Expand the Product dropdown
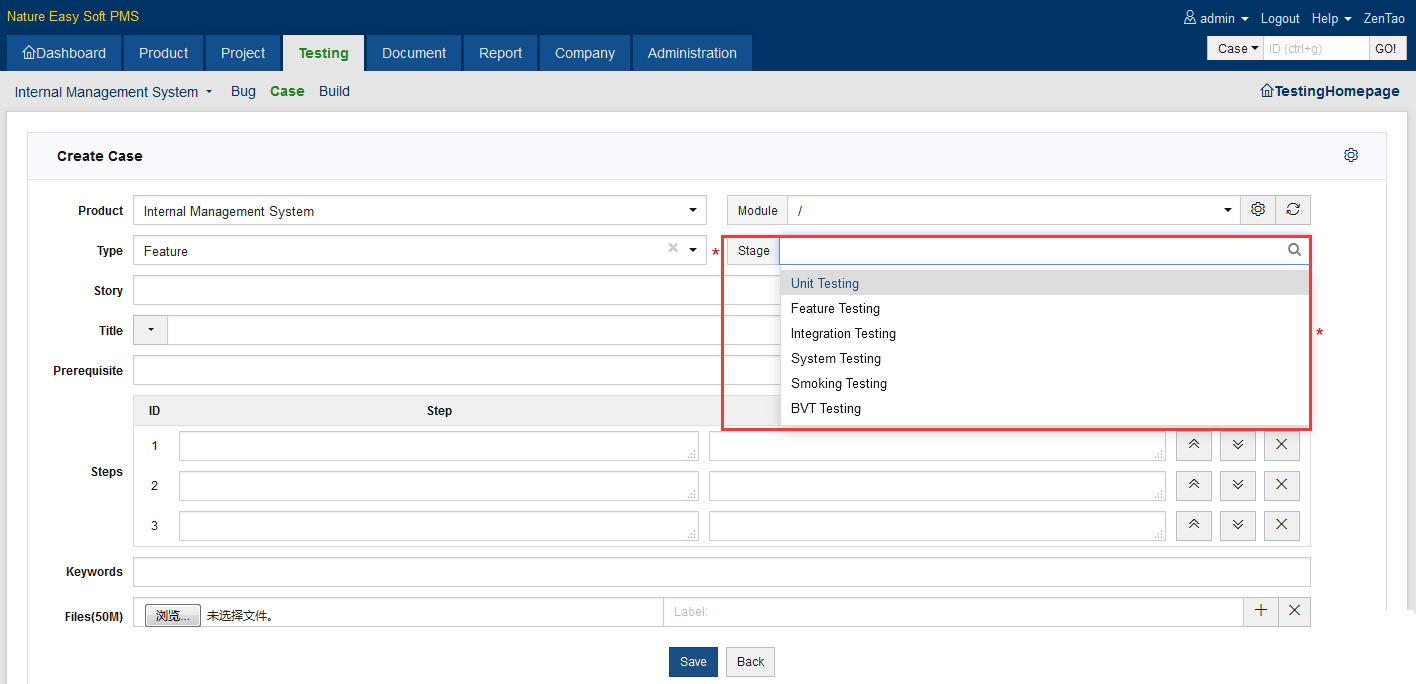This screenshot has width=1416, height=684. [x=692, y=211]
